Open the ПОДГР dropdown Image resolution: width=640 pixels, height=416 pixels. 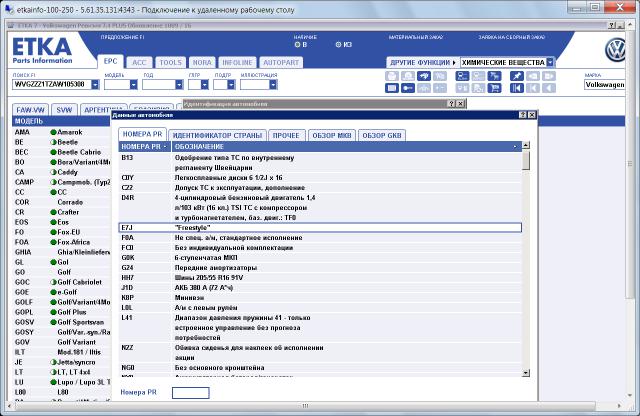(x=231, y=85)
